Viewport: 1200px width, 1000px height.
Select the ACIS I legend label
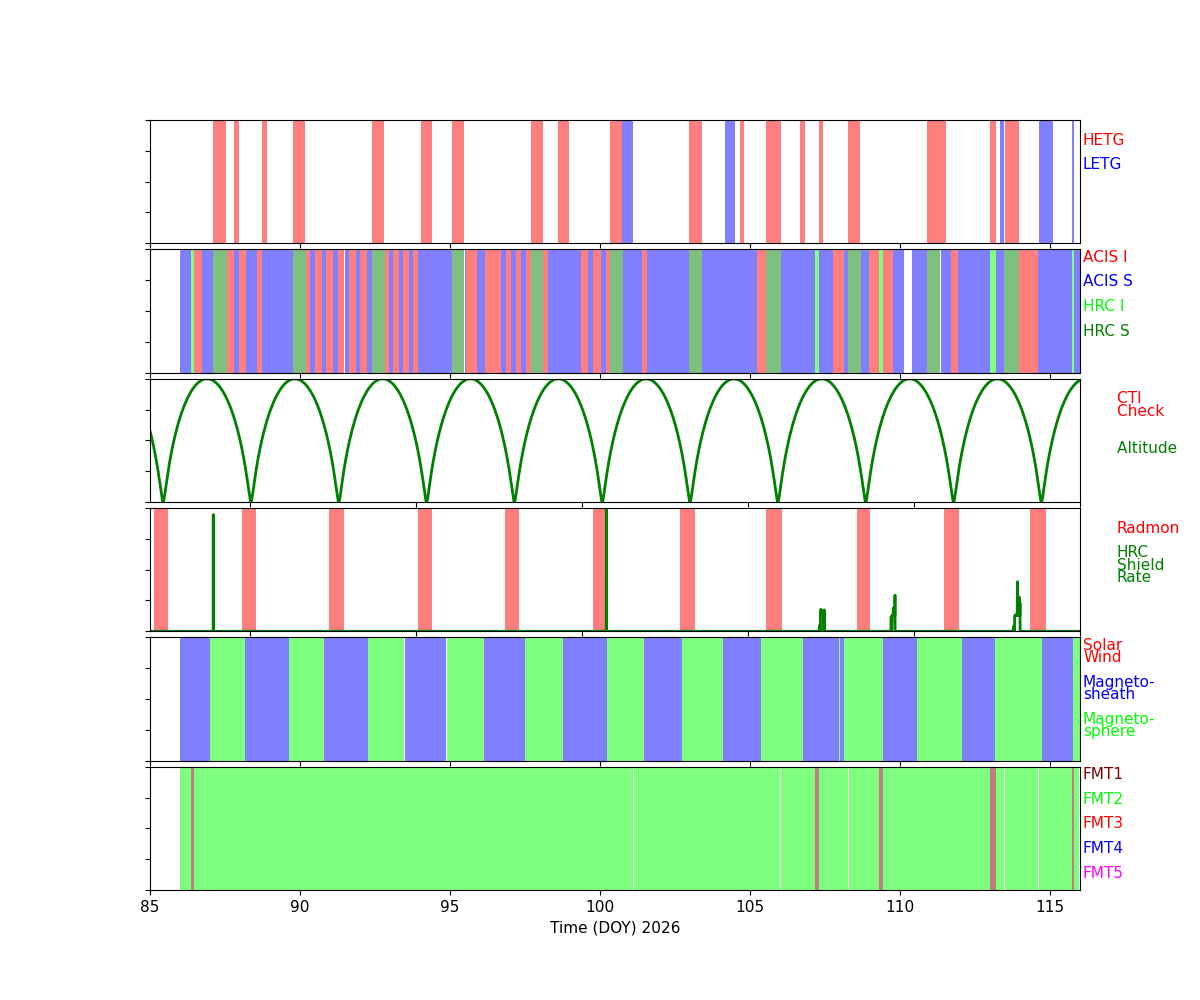click(x=1104, y=257)
